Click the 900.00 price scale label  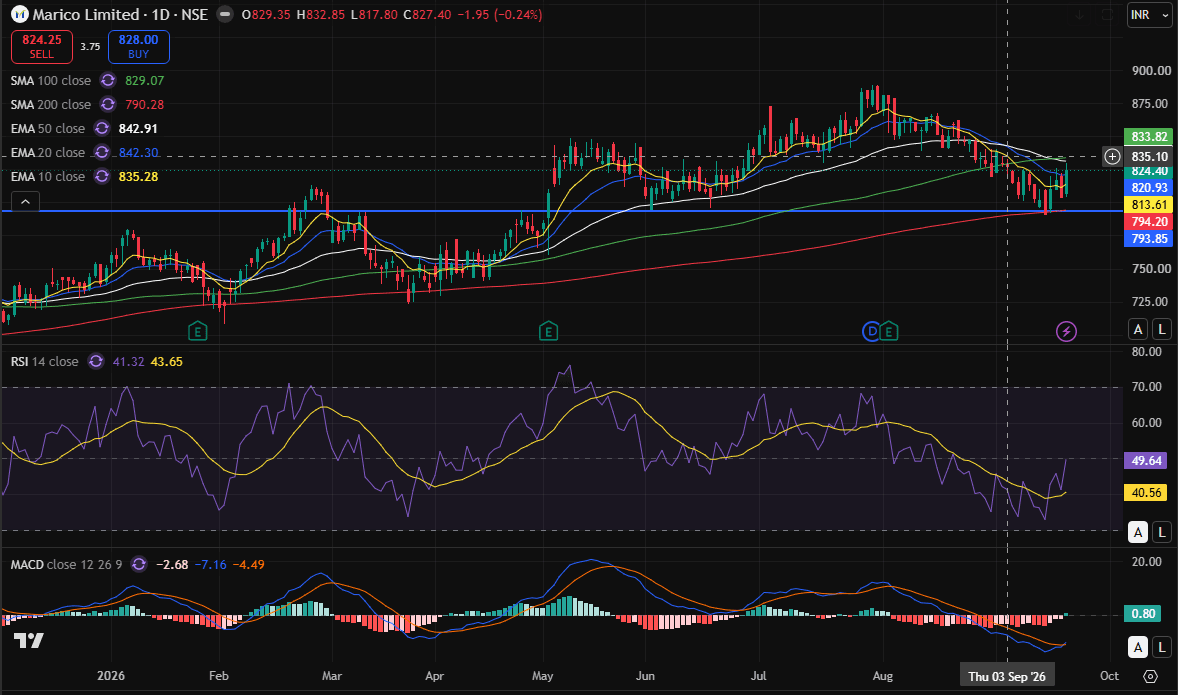(x=1152, y=71)
